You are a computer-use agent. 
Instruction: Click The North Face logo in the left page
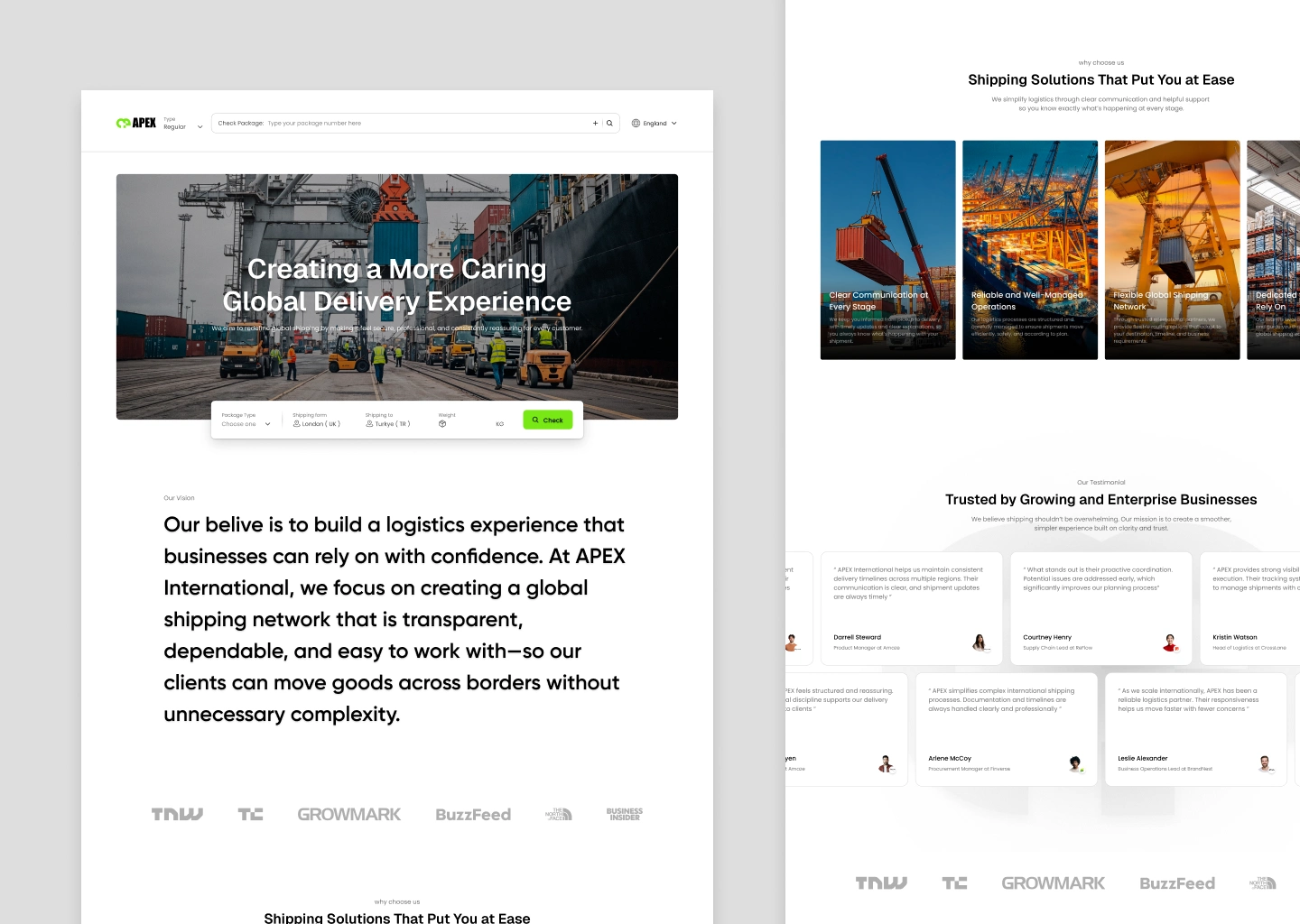tap(559, 814)
